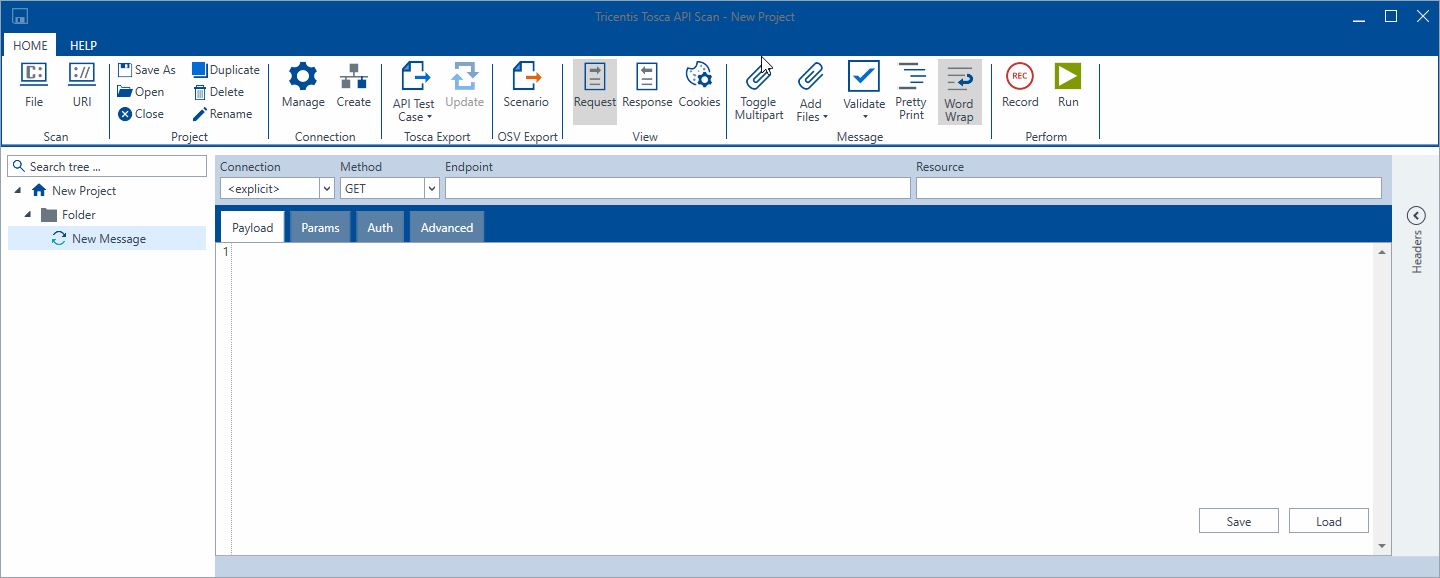Expand the Headers side panel arrow

coord(1416,216)
